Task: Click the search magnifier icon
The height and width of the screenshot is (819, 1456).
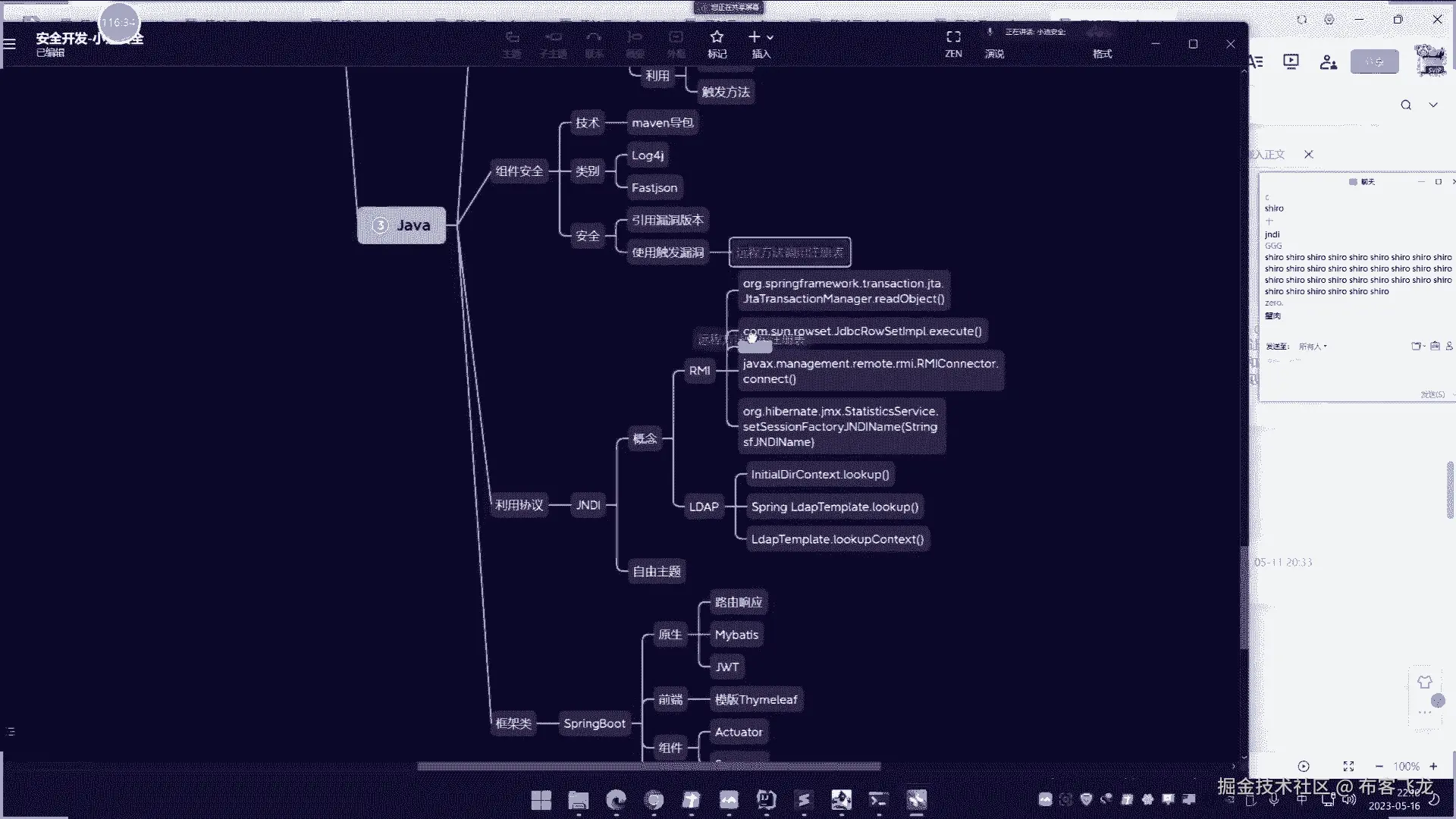Action: [1406, 105]
